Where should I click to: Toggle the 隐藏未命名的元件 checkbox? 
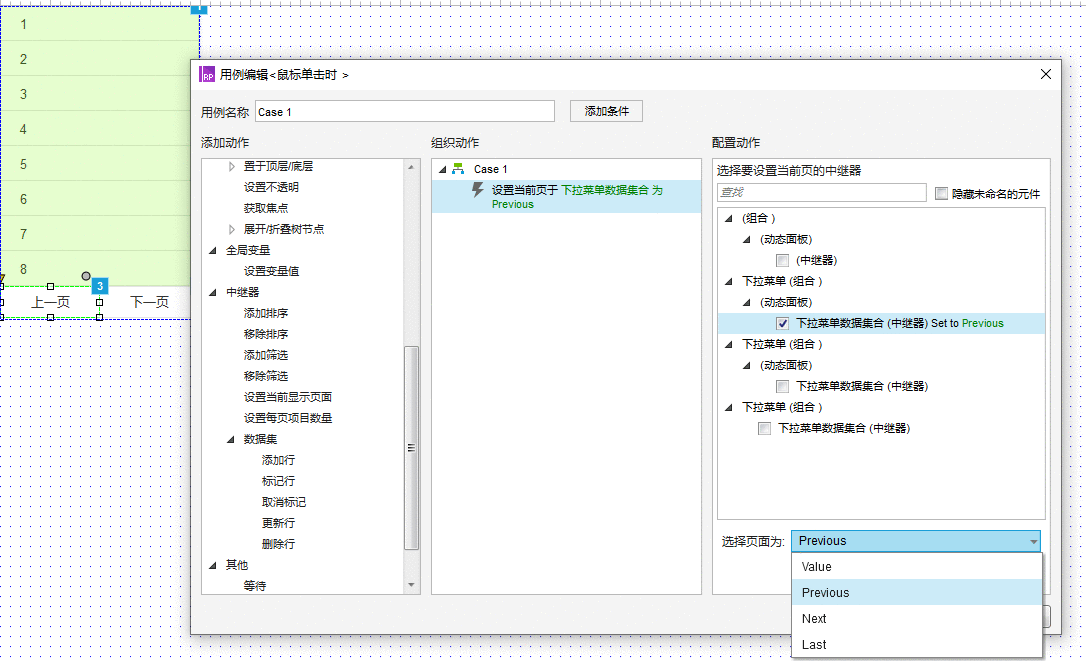[941, 194]
